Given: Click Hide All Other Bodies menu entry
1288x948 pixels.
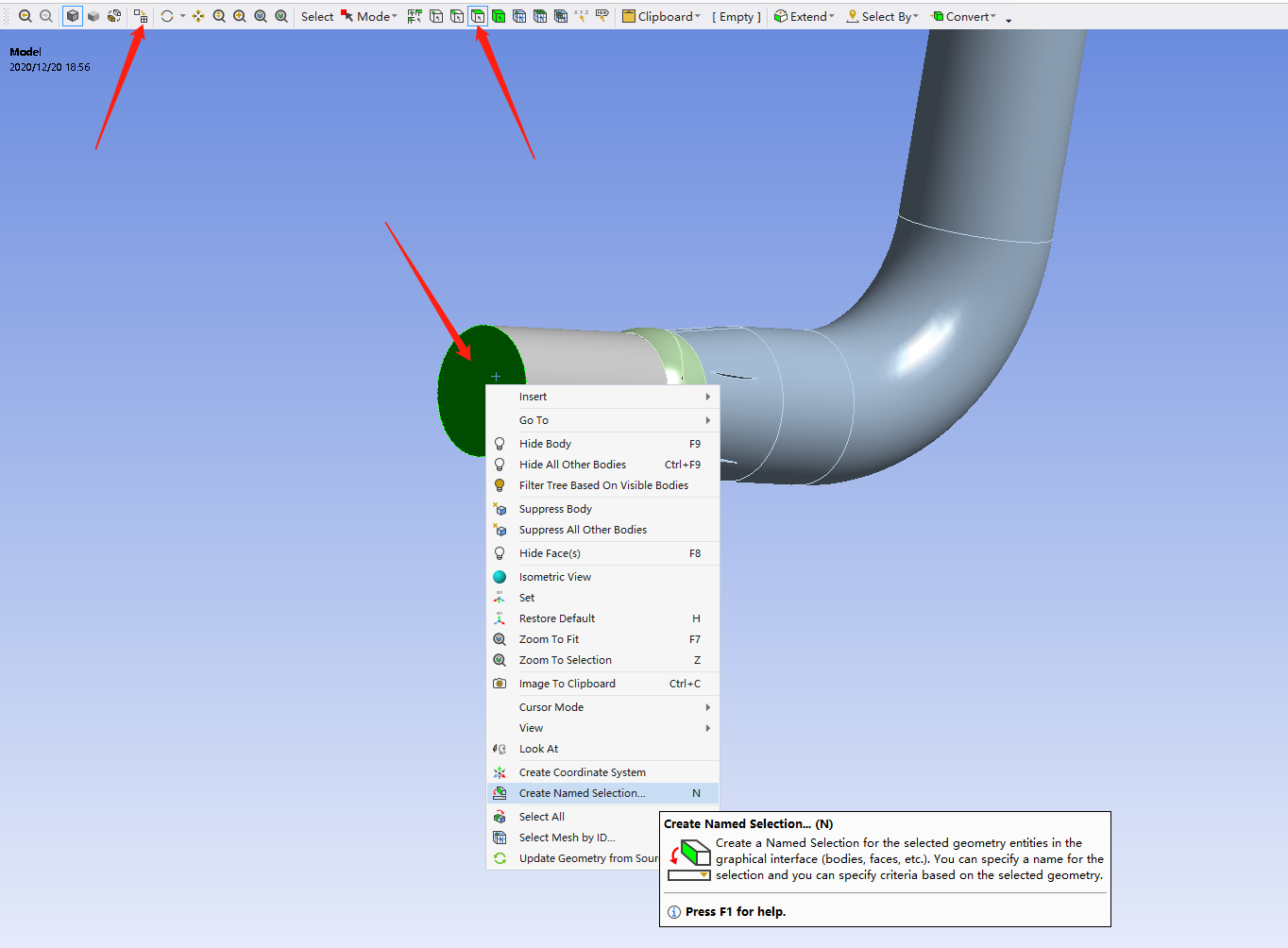Looking at the screenshot, I should (x=572, y=465).
